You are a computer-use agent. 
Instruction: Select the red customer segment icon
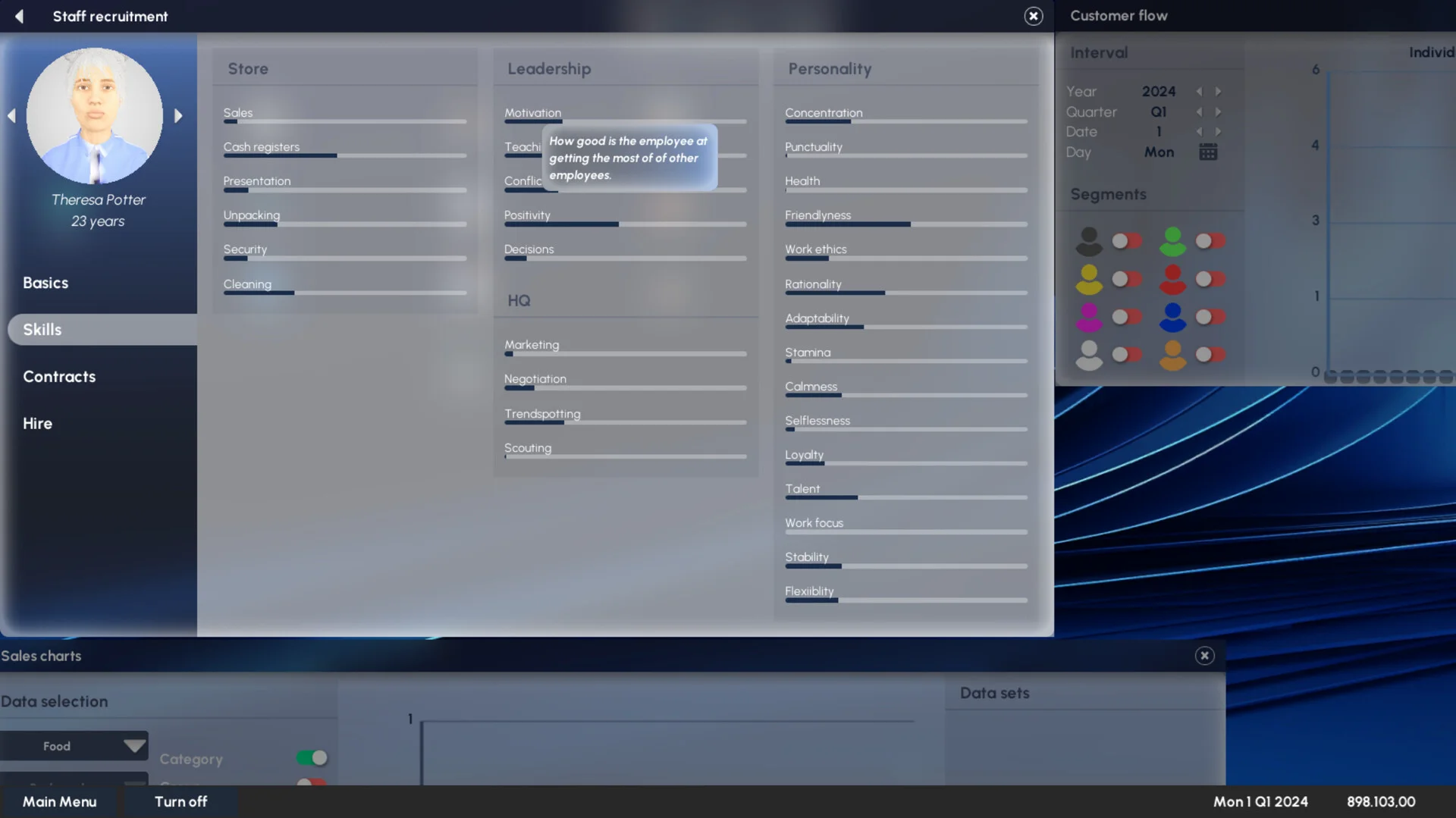[1172, 279]
